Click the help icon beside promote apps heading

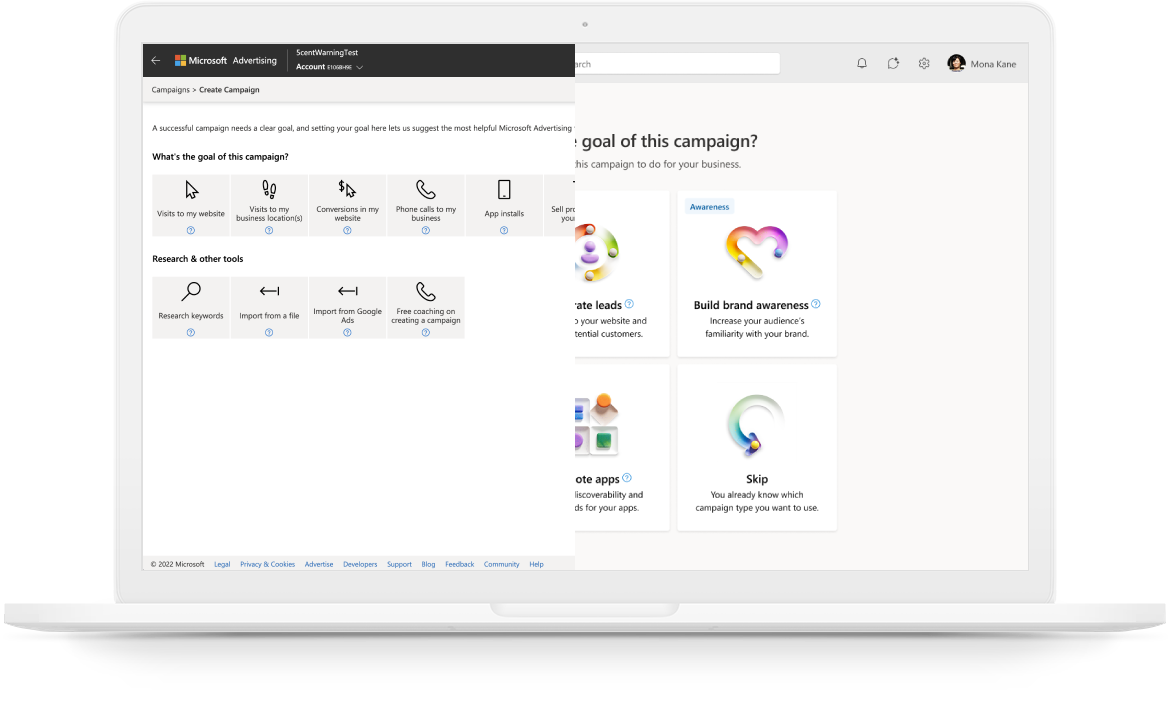pyautogui.click(x=627, y=478)
